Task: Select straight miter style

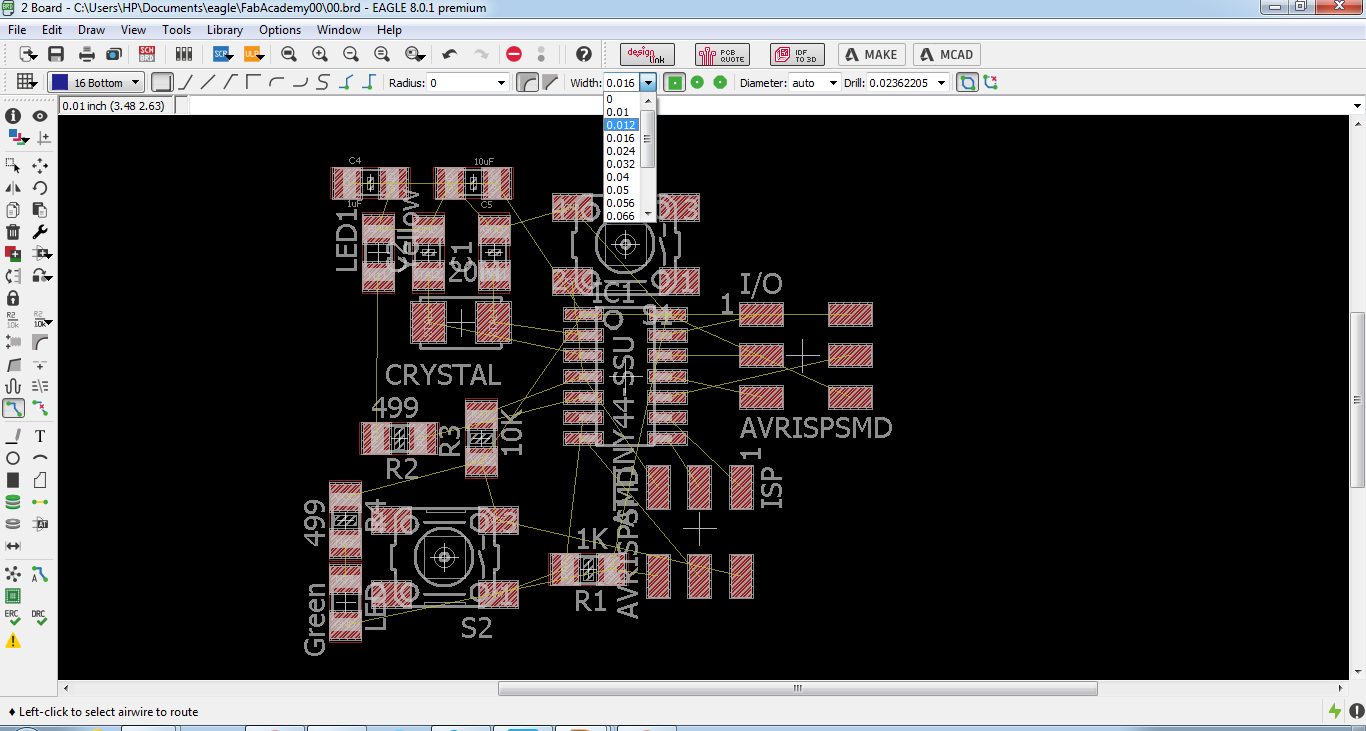Action: pos(549,82)
